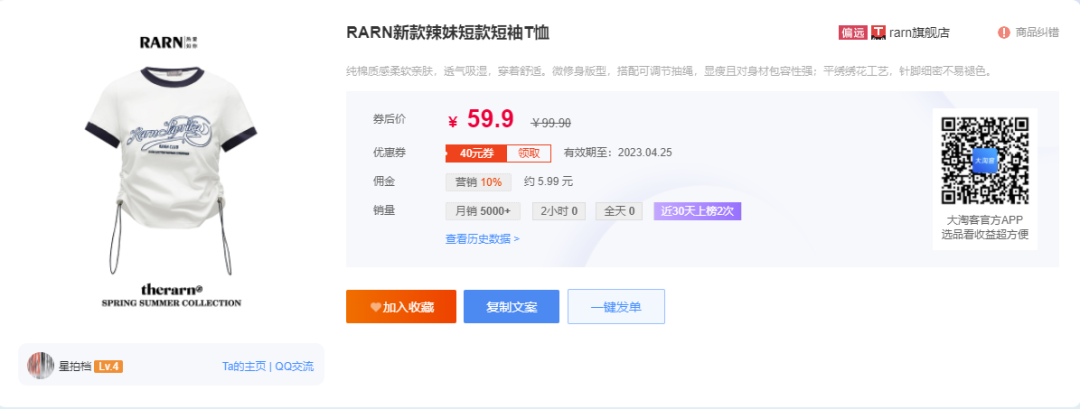Select the 全天 sales tag

(x=618, y=211)
